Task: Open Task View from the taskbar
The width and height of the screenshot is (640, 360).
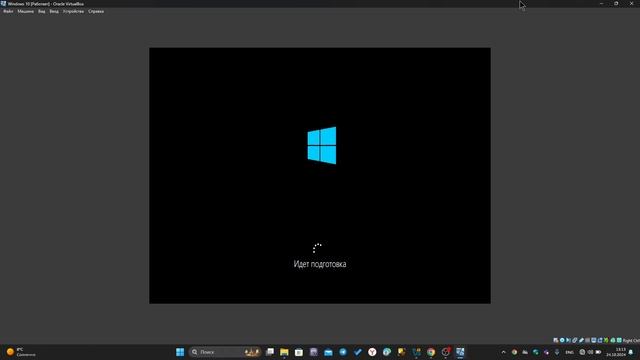Action: click(270, 352)
